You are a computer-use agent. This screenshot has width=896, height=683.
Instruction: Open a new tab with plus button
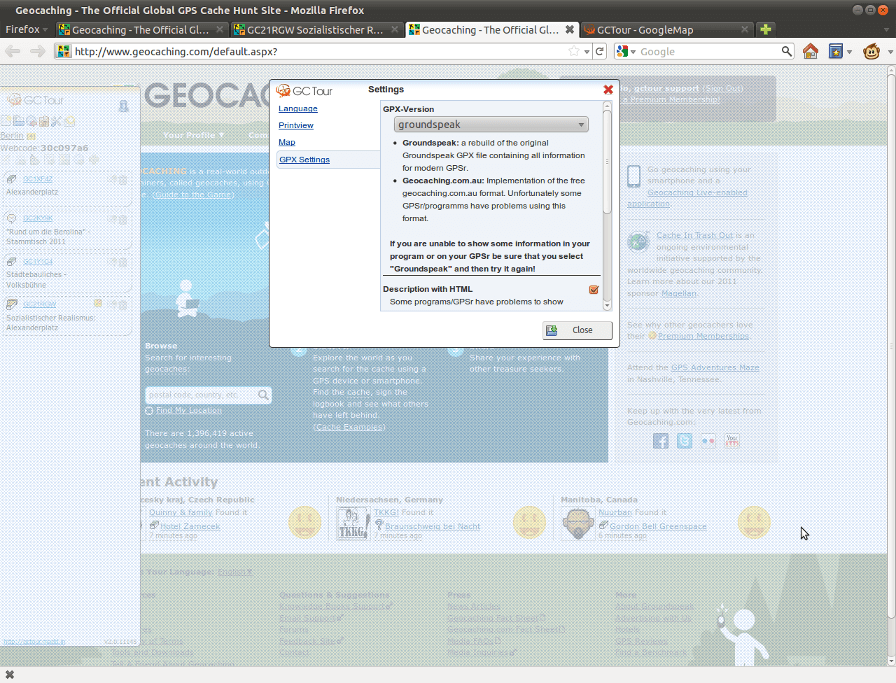[766, 30]
